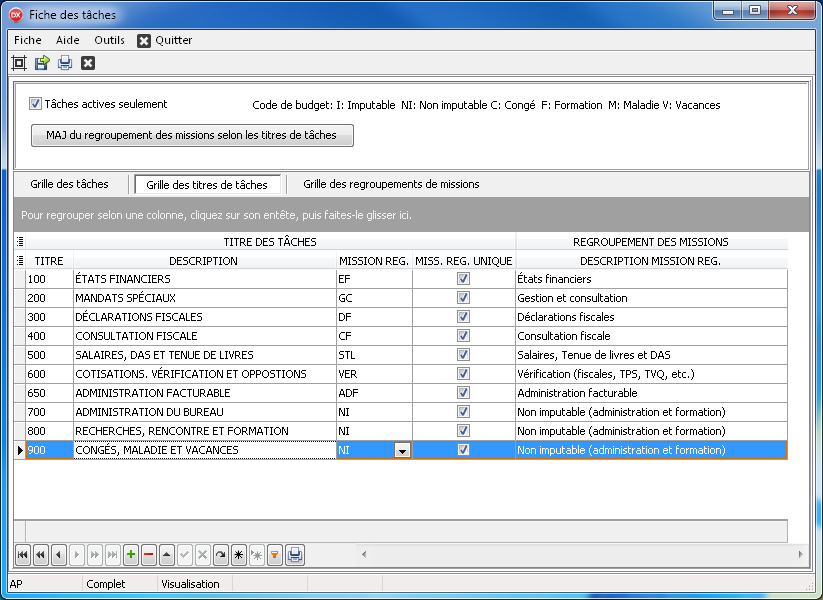This screenshot has height=600, width=823.
Task: Toggle unique mission checkbox for CONSULTATION FISCALE
Action: (463, 335)
